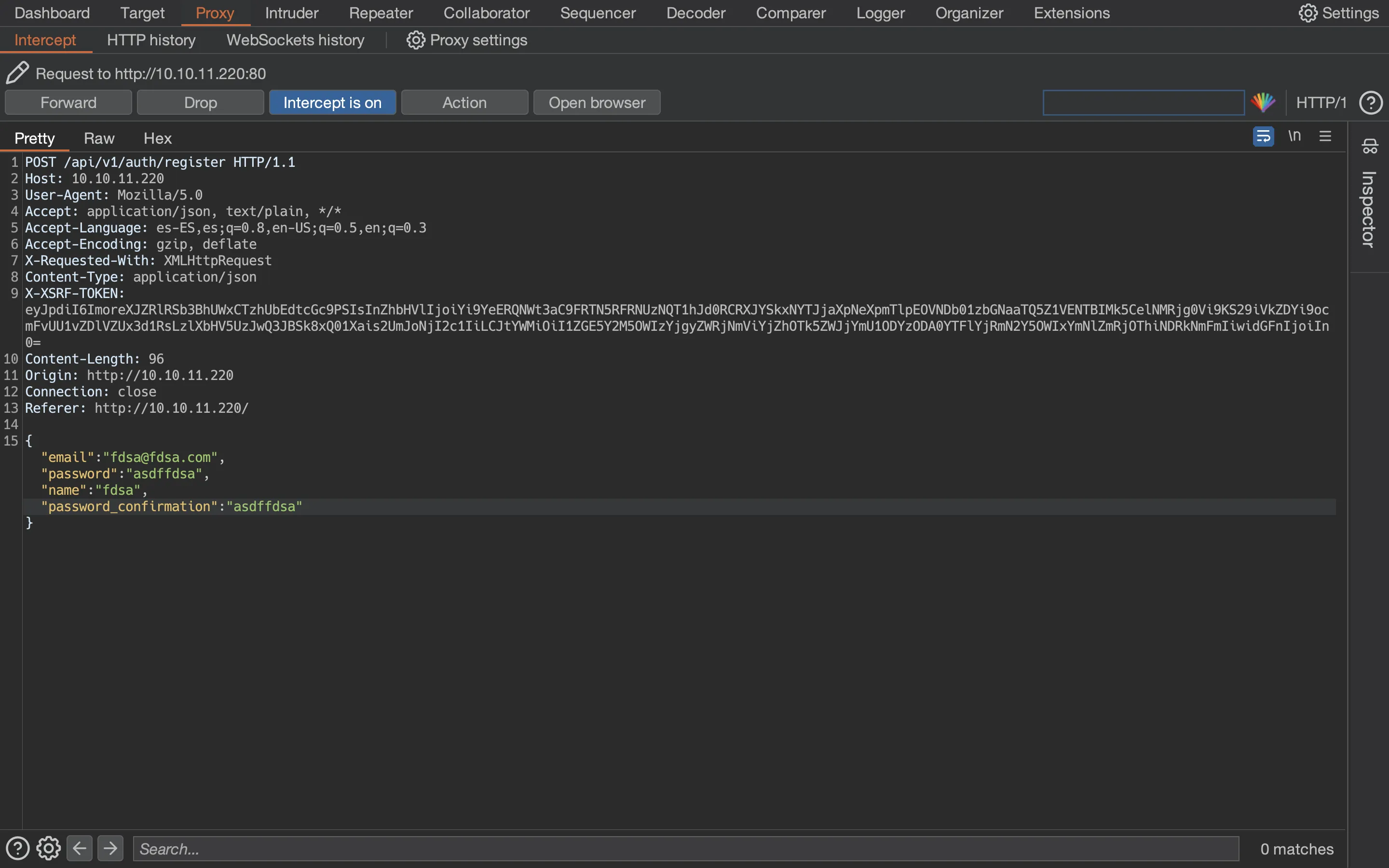Image resolution: width=1389 pixels, height=868 pixels.
Task: Click the bottom-left help question icon
Action: 17,849
